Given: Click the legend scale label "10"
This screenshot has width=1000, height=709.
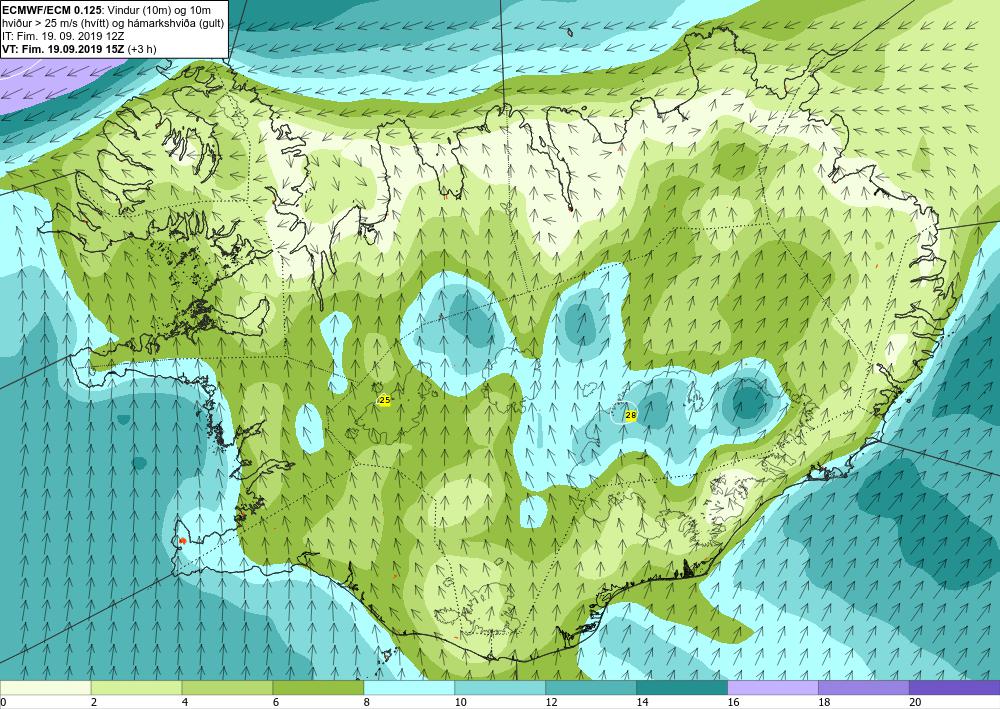Looking at the screenshot, I should pyautogui.click(x=460, y=702).
